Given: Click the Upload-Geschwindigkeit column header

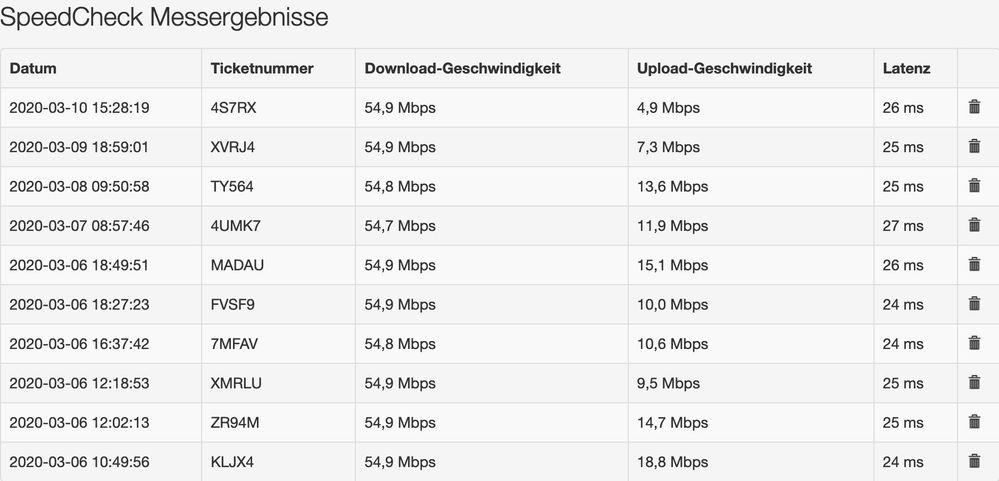Looking at the screenshot, I should click(x=724, y=69).
